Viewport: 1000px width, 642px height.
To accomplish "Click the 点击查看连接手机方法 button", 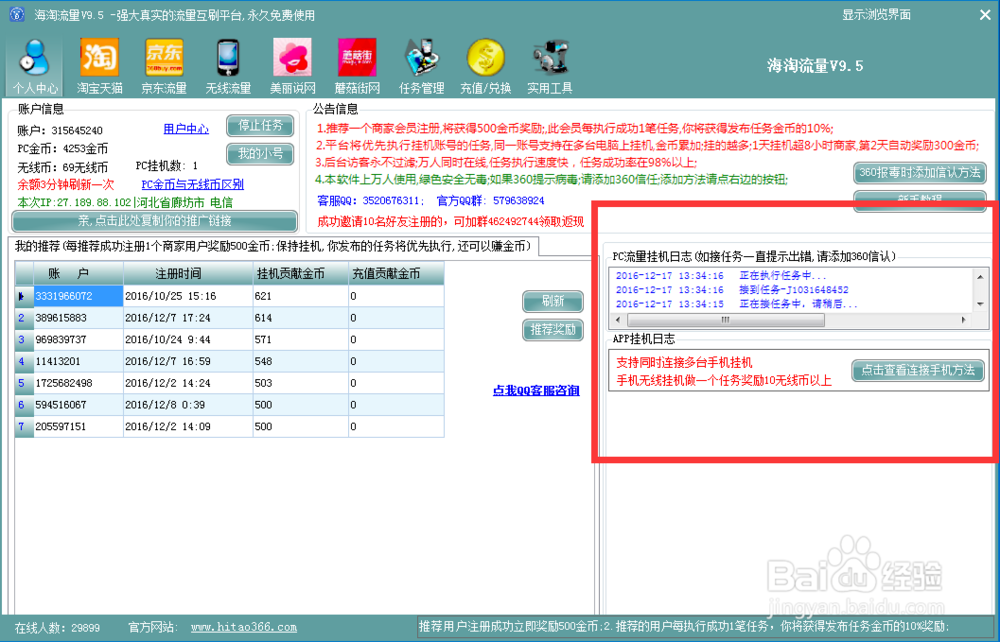I will coord(918,370).
